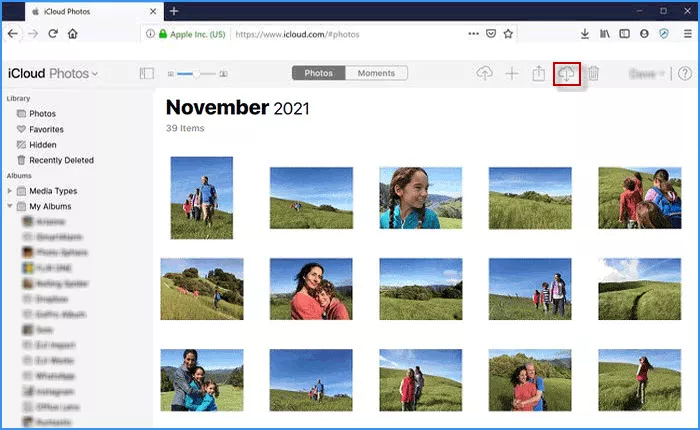Open the help question mark icon
700x430 pixels.
(685, 74)
